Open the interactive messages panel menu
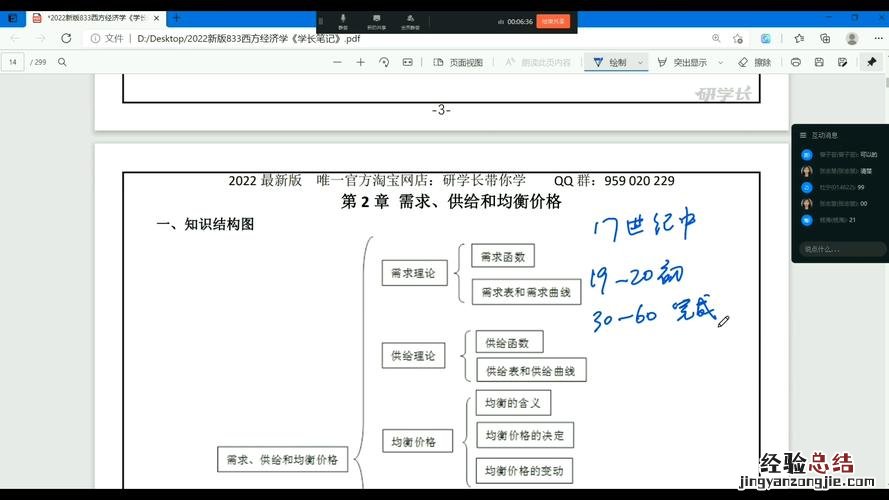Viewport: 889px width, 500px height. [802, 135]
